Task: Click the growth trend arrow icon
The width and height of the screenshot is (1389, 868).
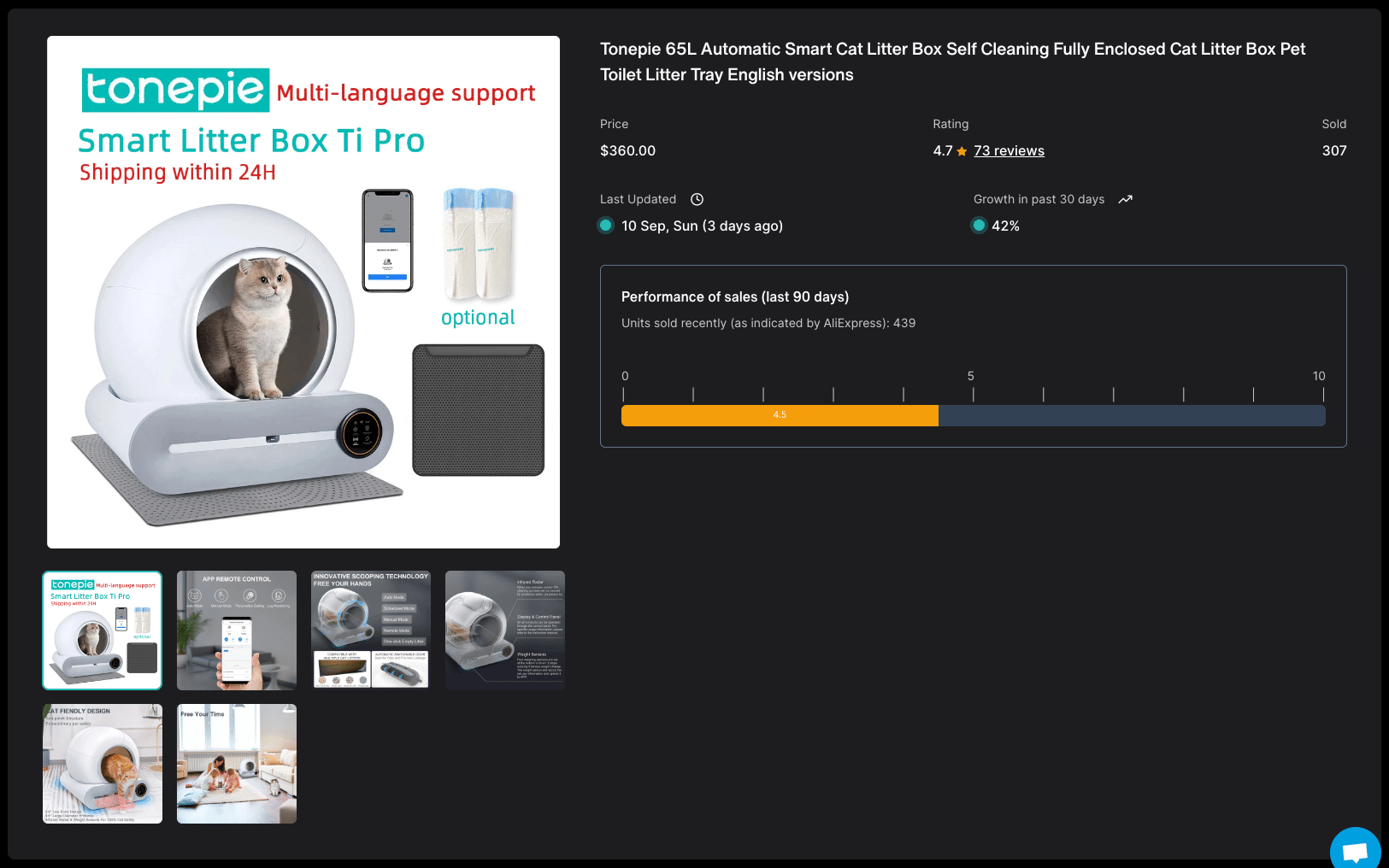Action: click(x=1125, y=199)
